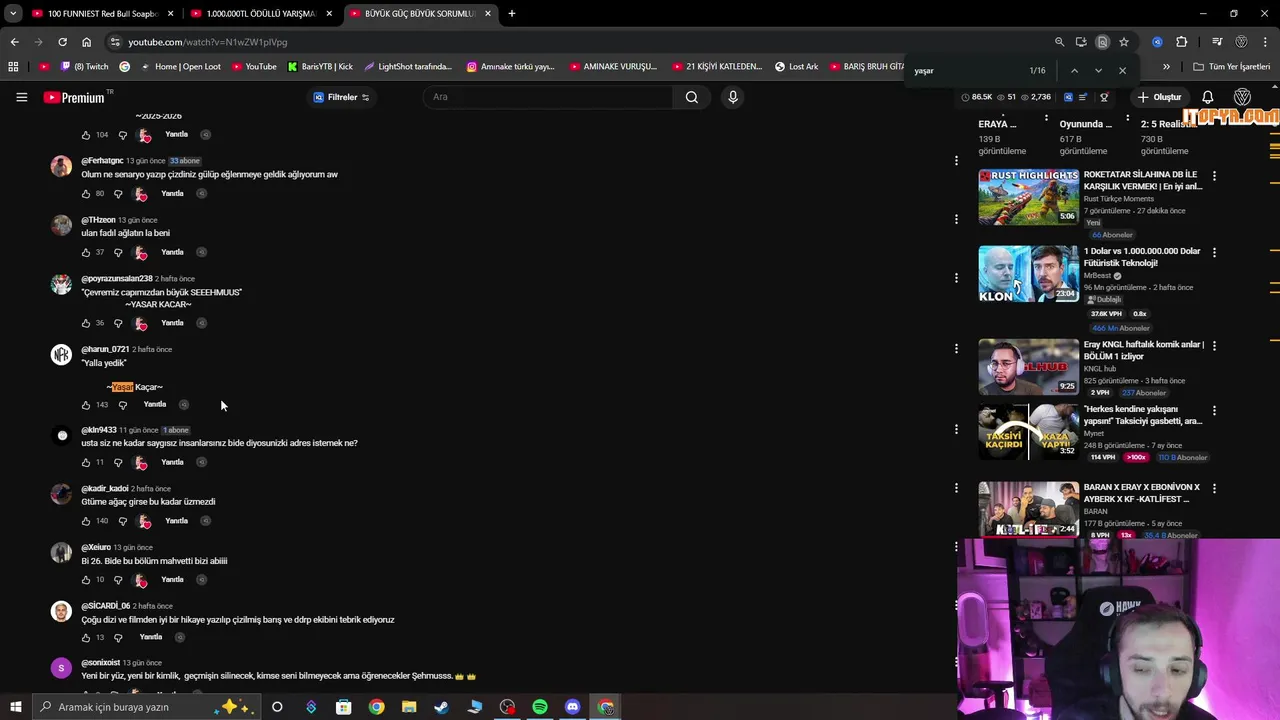Viewport: 1280px width, 720px height.
Task: Open options menu for the ROKETATAR SİLAHINA video
Action: 1214,176
